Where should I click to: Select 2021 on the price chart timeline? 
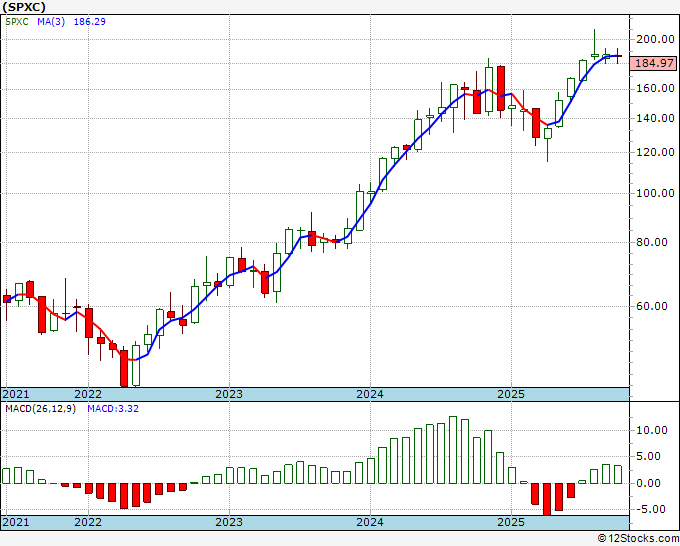point(16,394)
